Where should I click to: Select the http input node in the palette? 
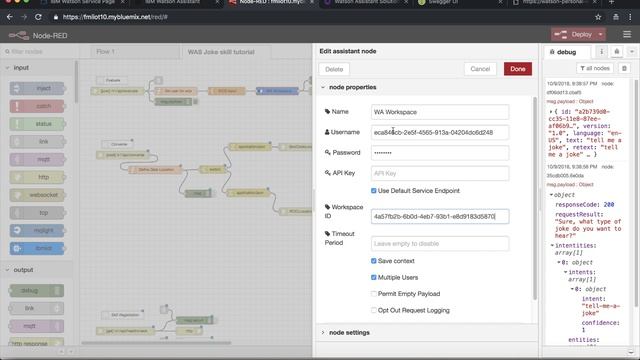click(x=37, y=177)
